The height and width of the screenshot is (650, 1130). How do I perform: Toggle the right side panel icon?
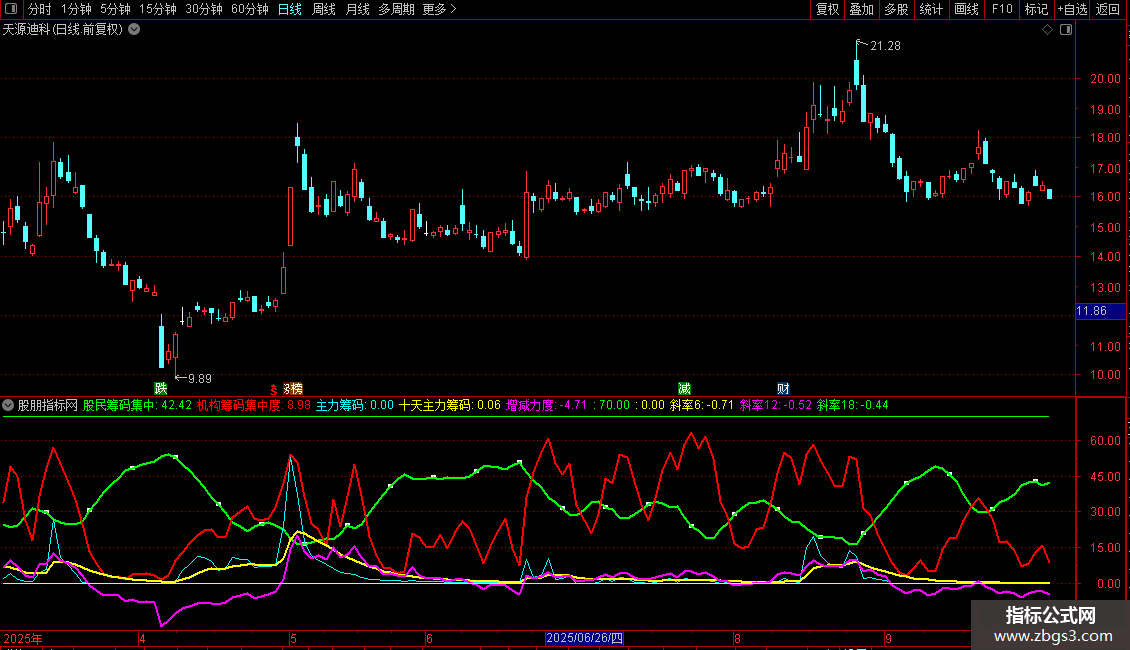(x=1066, y=30)
